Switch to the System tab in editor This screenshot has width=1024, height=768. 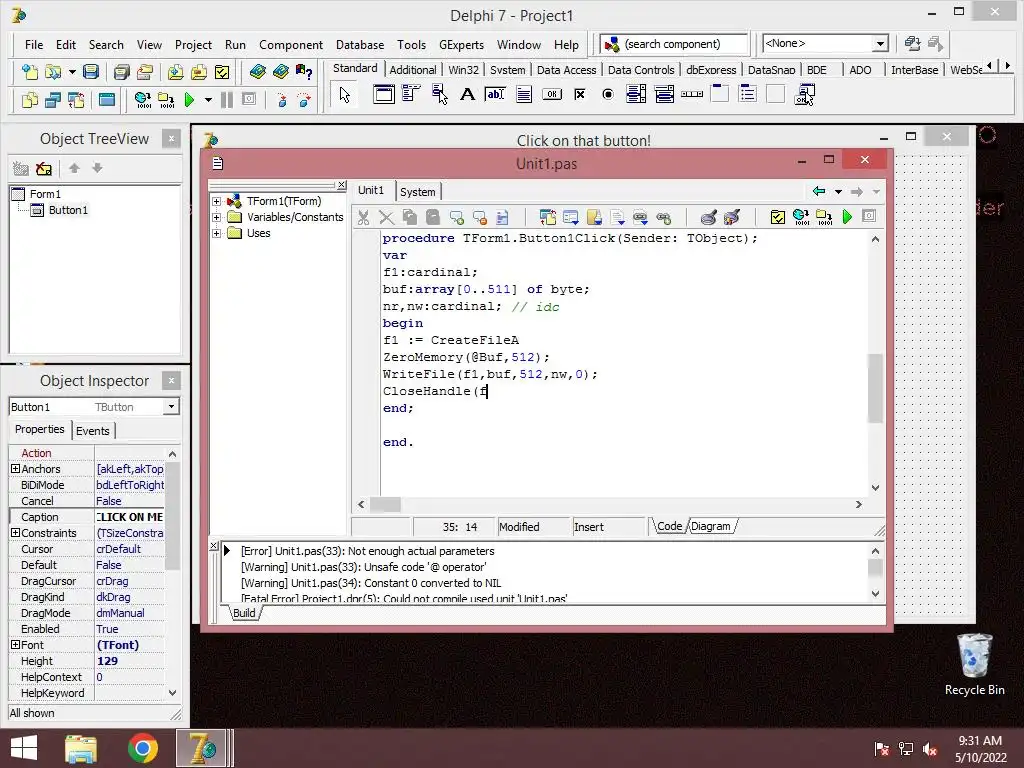[x=418, y=192]
